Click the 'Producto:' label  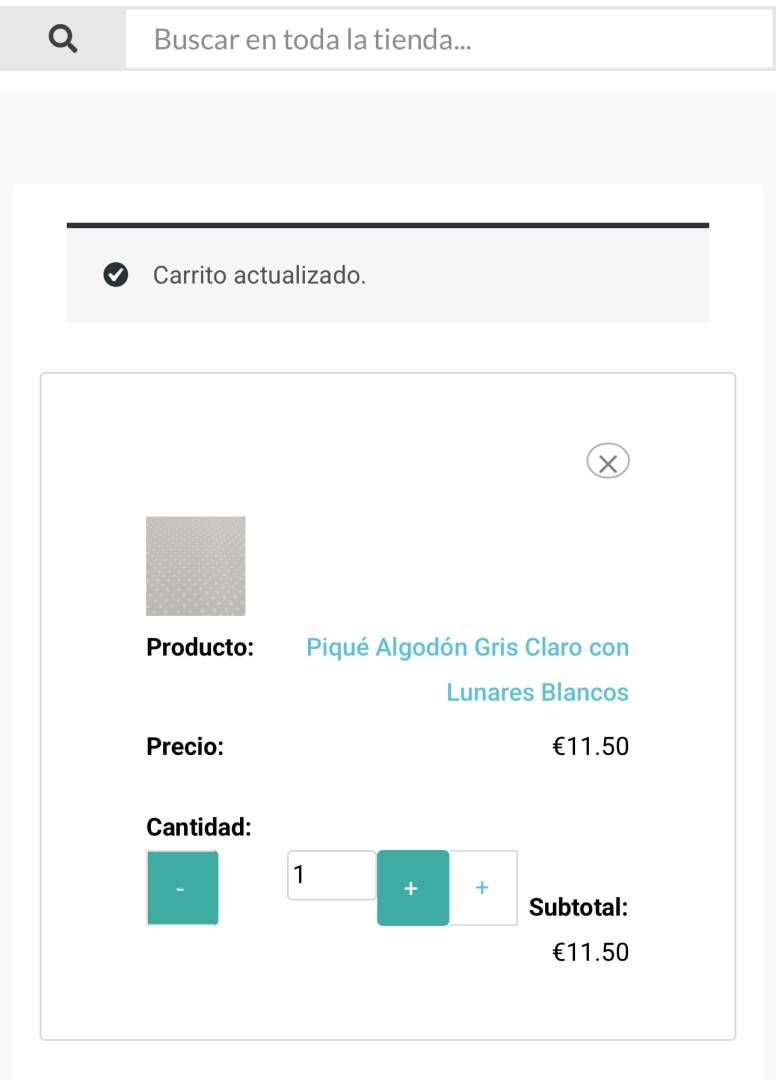tap(200, 648)
